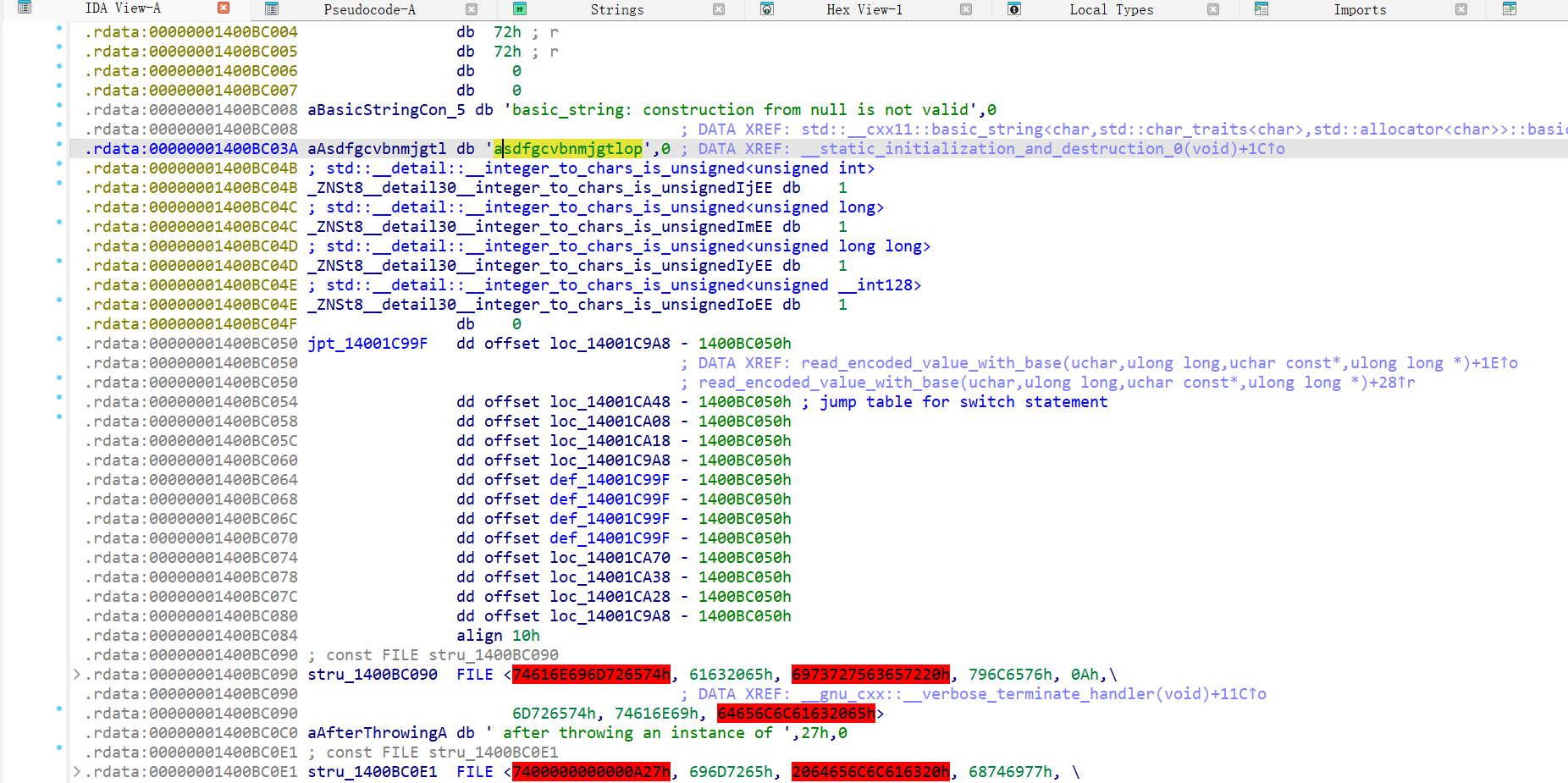Follow def_14001C99F at address 1400BC064
Viewport: 1568px width, 783px height.
click(x=610, y=480)
